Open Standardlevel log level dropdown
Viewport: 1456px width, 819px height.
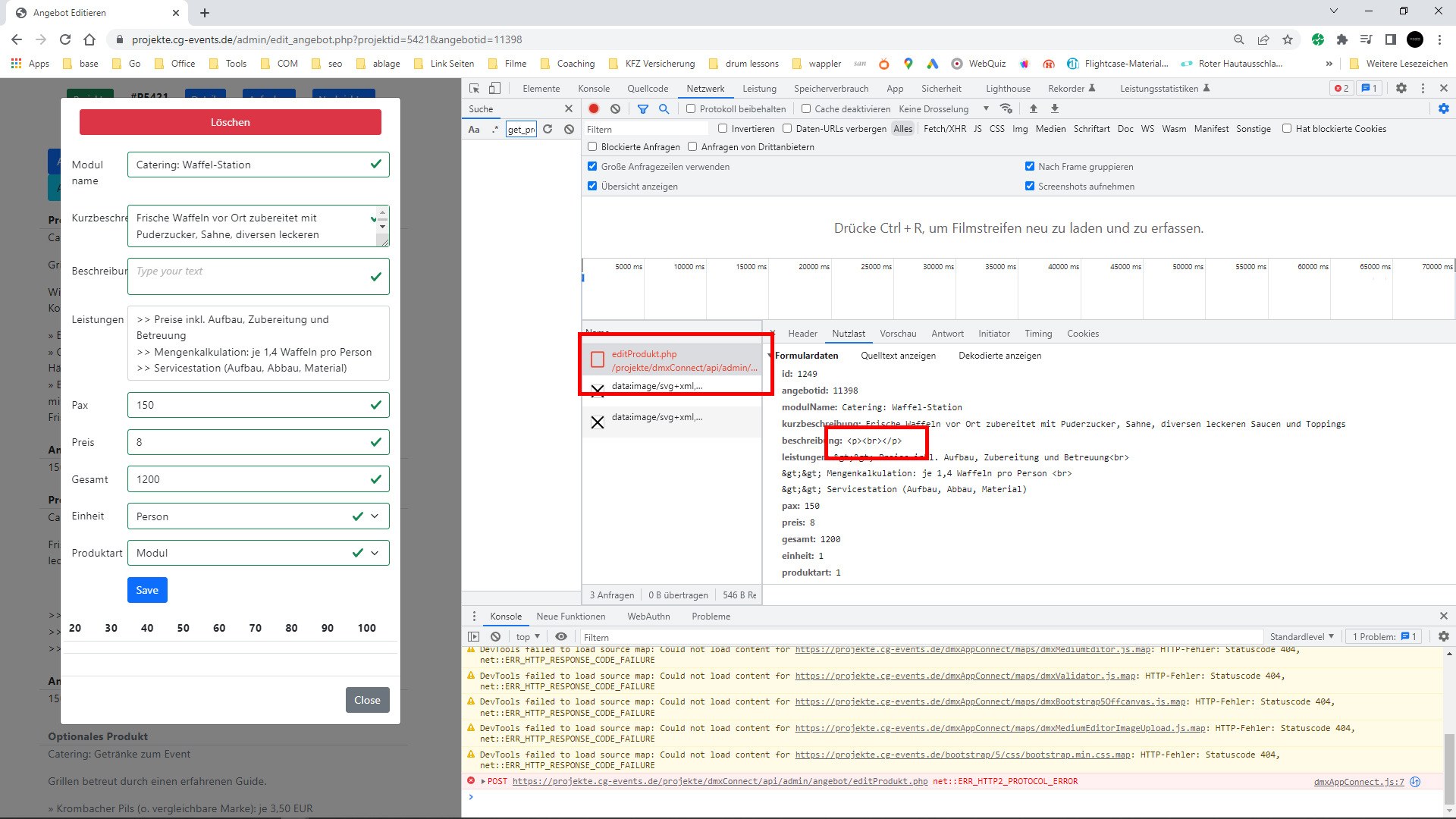pos(1301,637)
